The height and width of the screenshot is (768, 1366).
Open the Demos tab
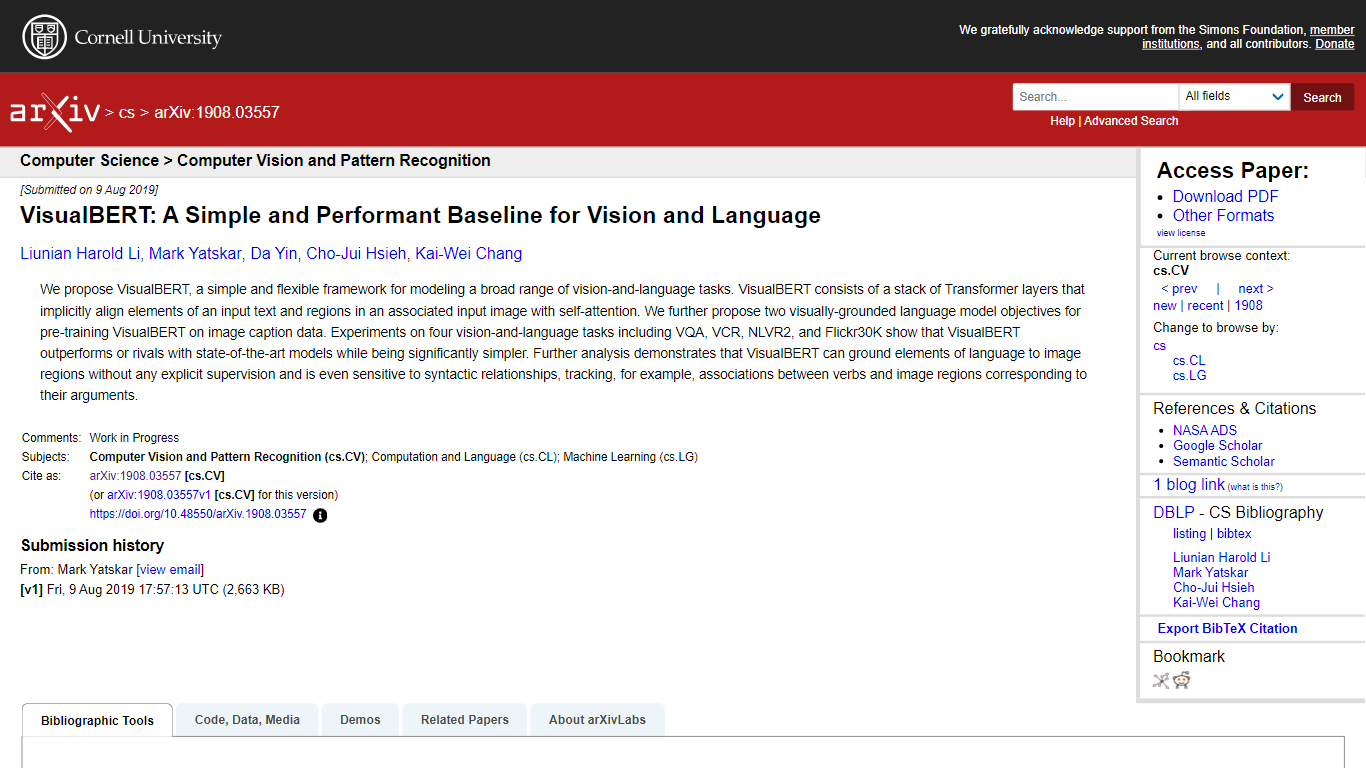pyautogui.click(x=360, y=720)
